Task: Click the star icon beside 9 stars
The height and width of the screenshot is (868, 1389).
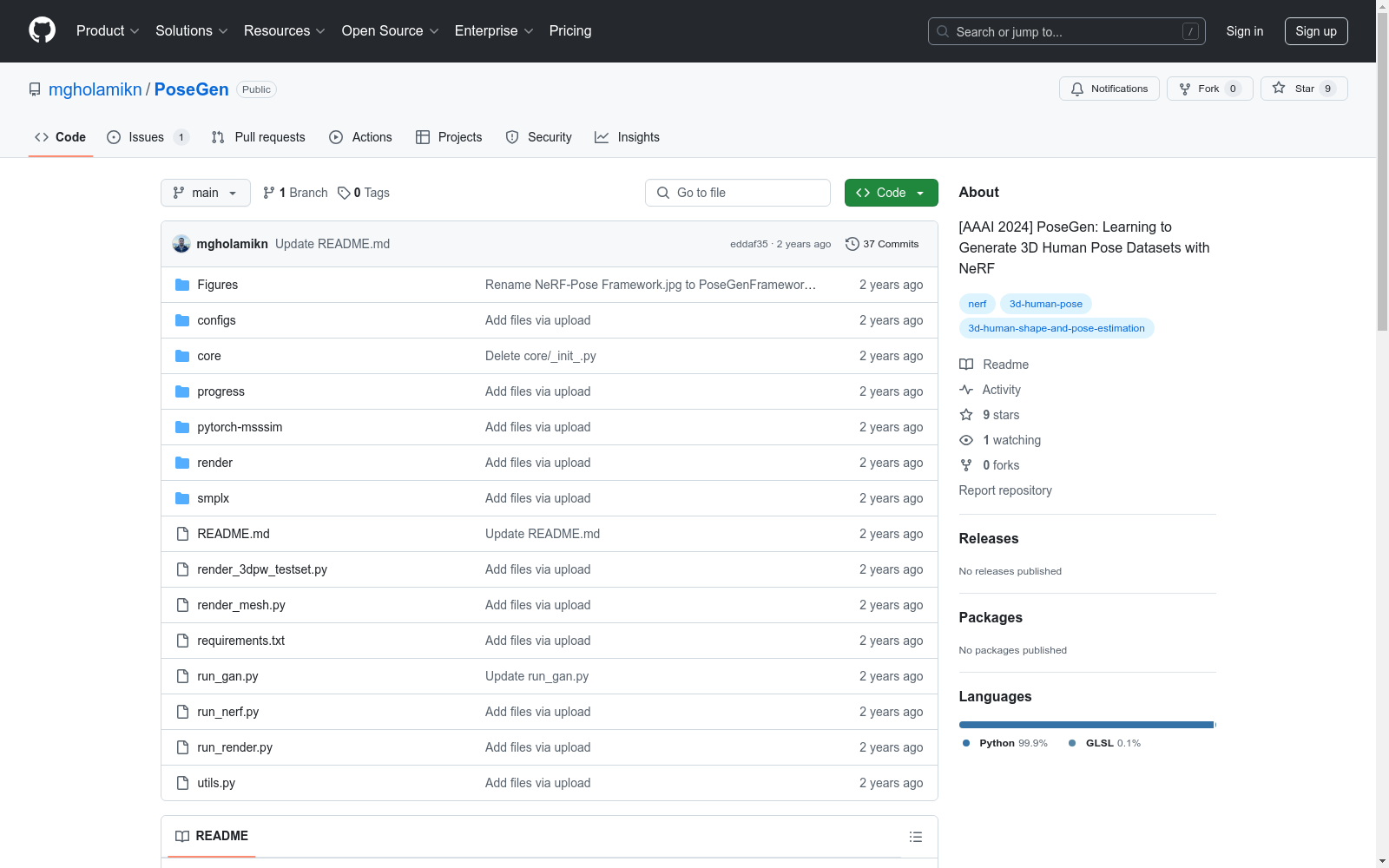Action: click(966, 415)
